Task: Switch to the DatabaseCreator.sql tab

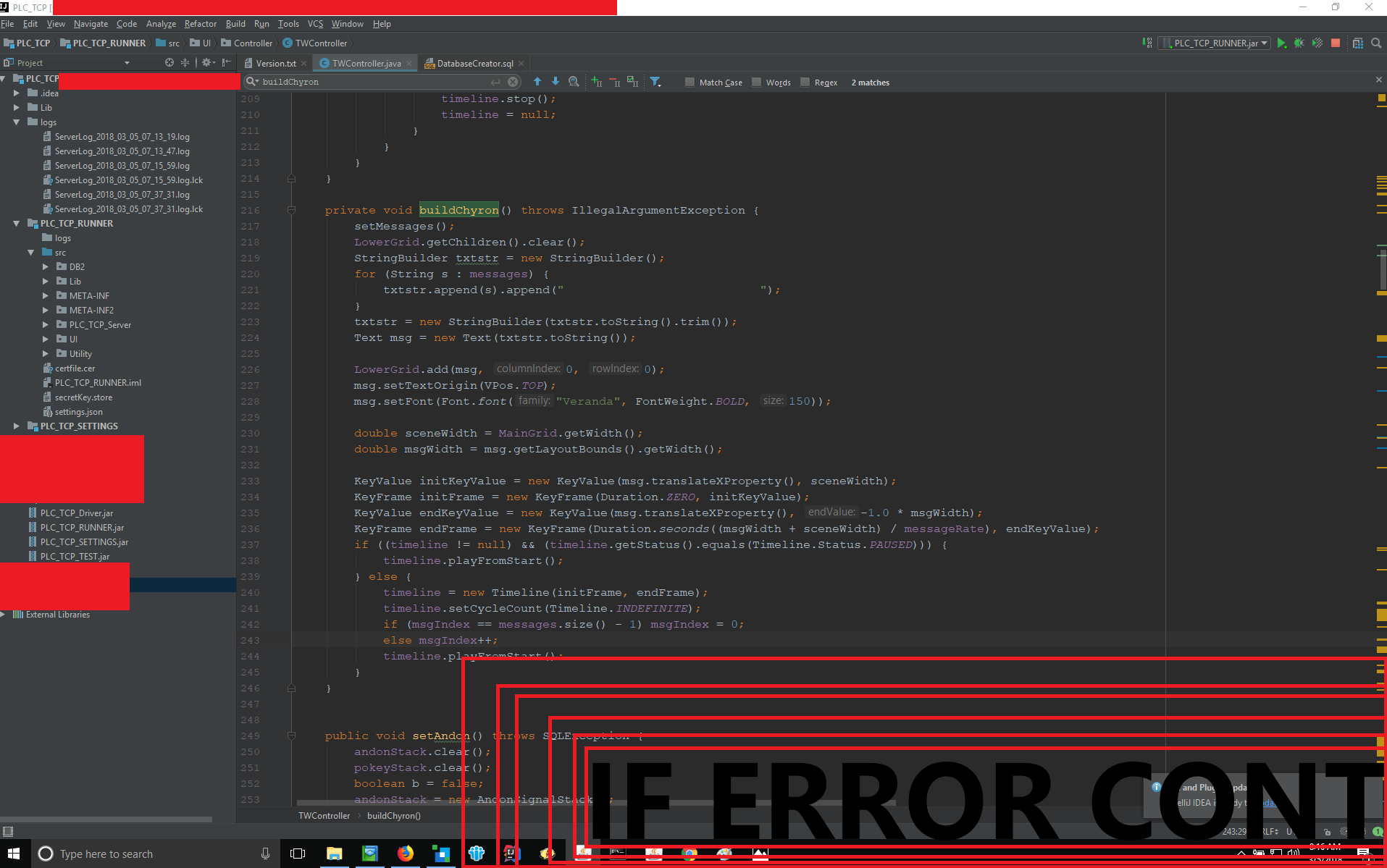Action: point(474,63)
